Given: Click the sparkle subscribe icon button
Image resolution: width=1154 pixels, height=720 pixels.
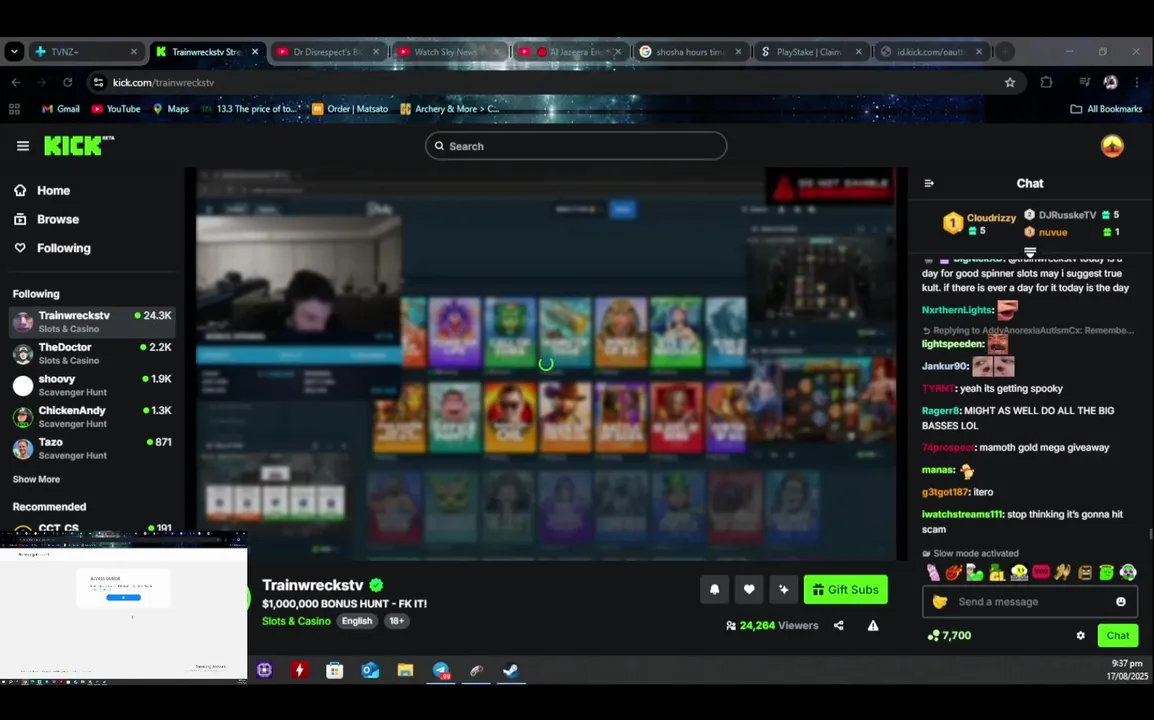Looking at the screenshot, I should (784, 590).
